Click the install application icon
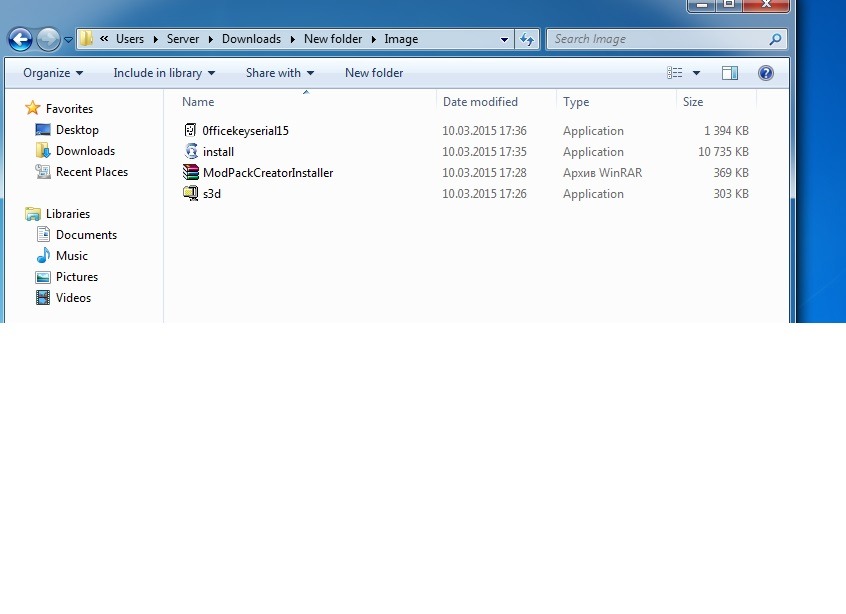This screenshot has height=614, width=846. [191, 151]
